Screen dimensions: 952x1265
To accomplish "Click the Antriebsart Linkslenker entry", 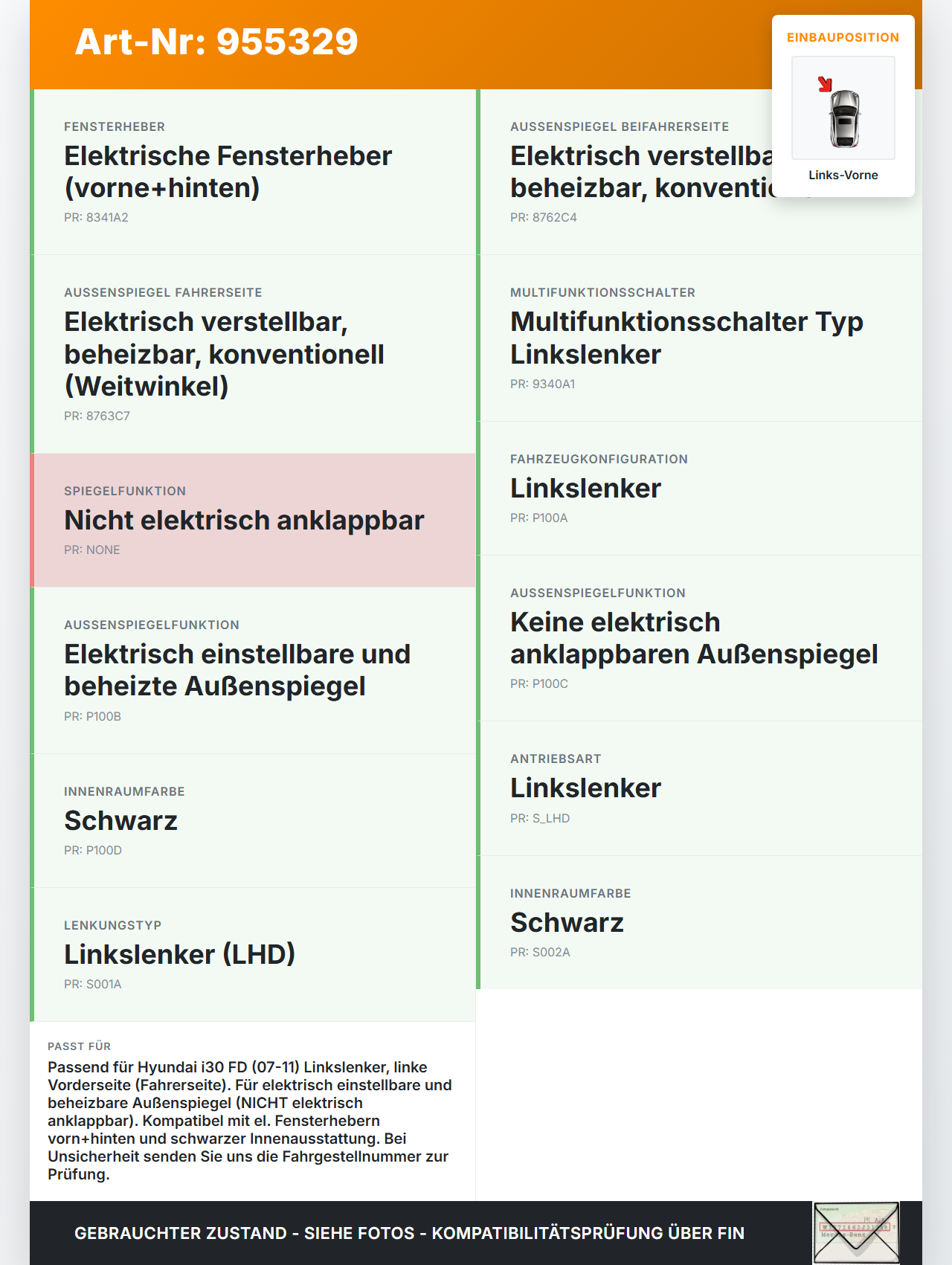I will (699, 788).
